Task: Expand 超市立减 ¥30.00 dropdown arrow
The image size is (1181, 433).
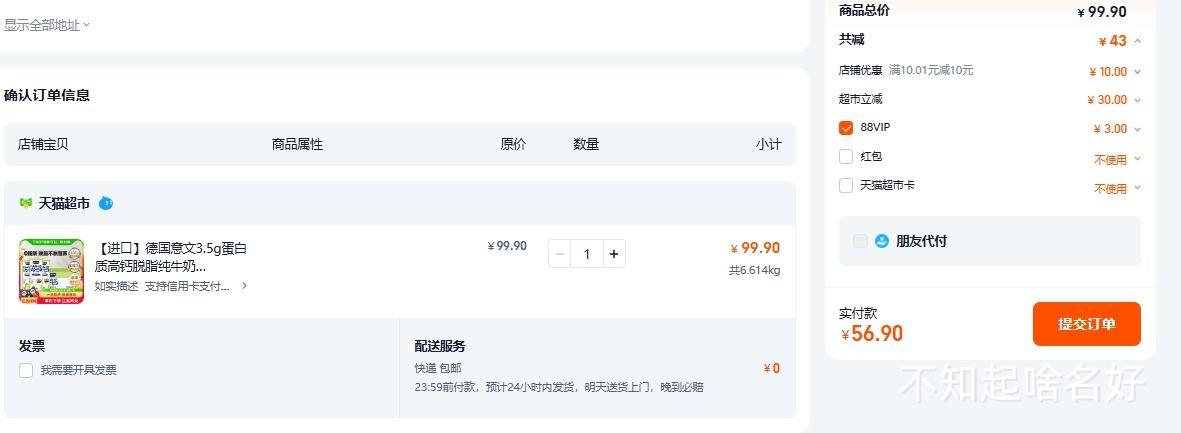Action: [x=1137, y=100]
